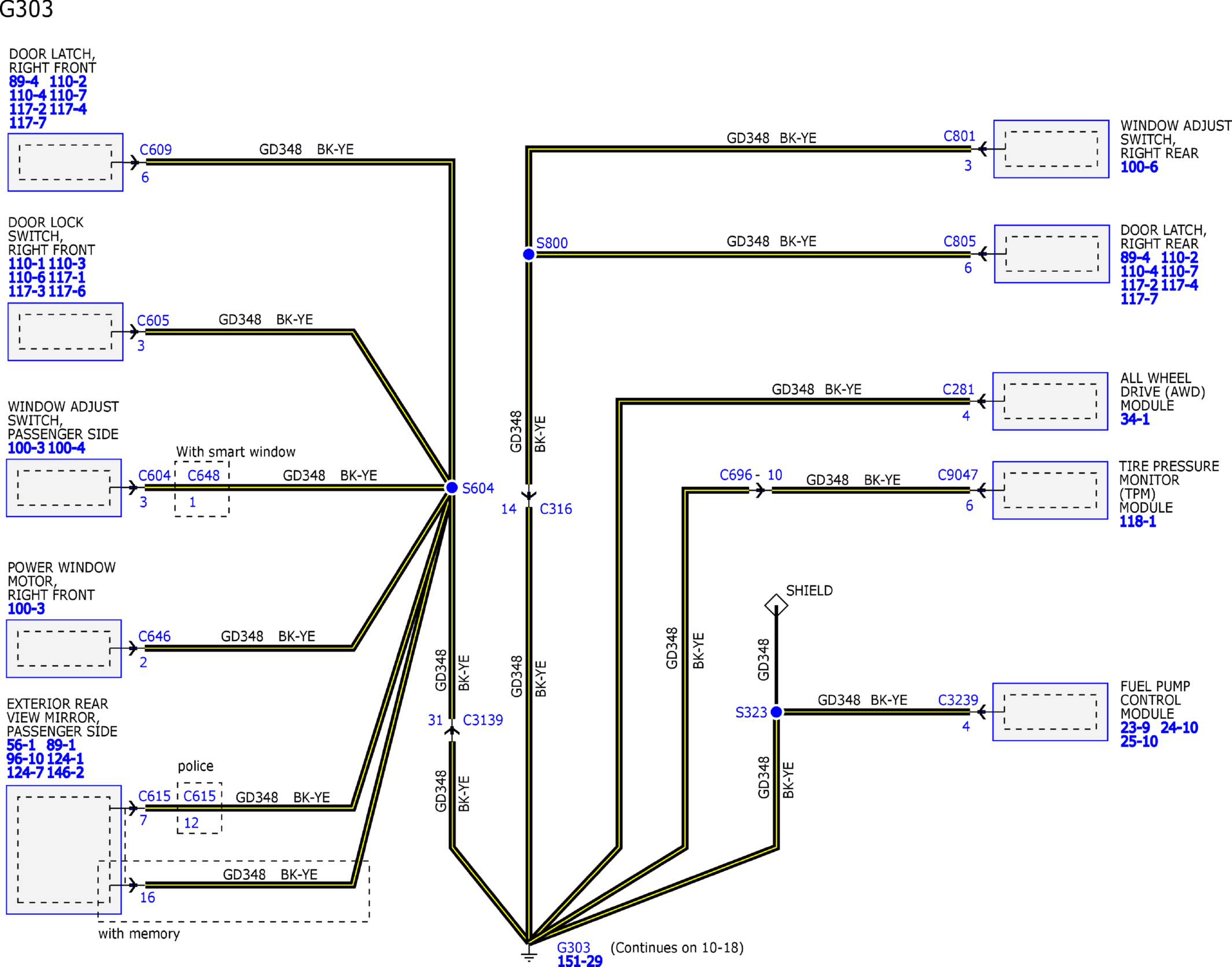Click the S604 blue splice dot
Viewport: 1232px width, 967px height.
tap(452, 488)
